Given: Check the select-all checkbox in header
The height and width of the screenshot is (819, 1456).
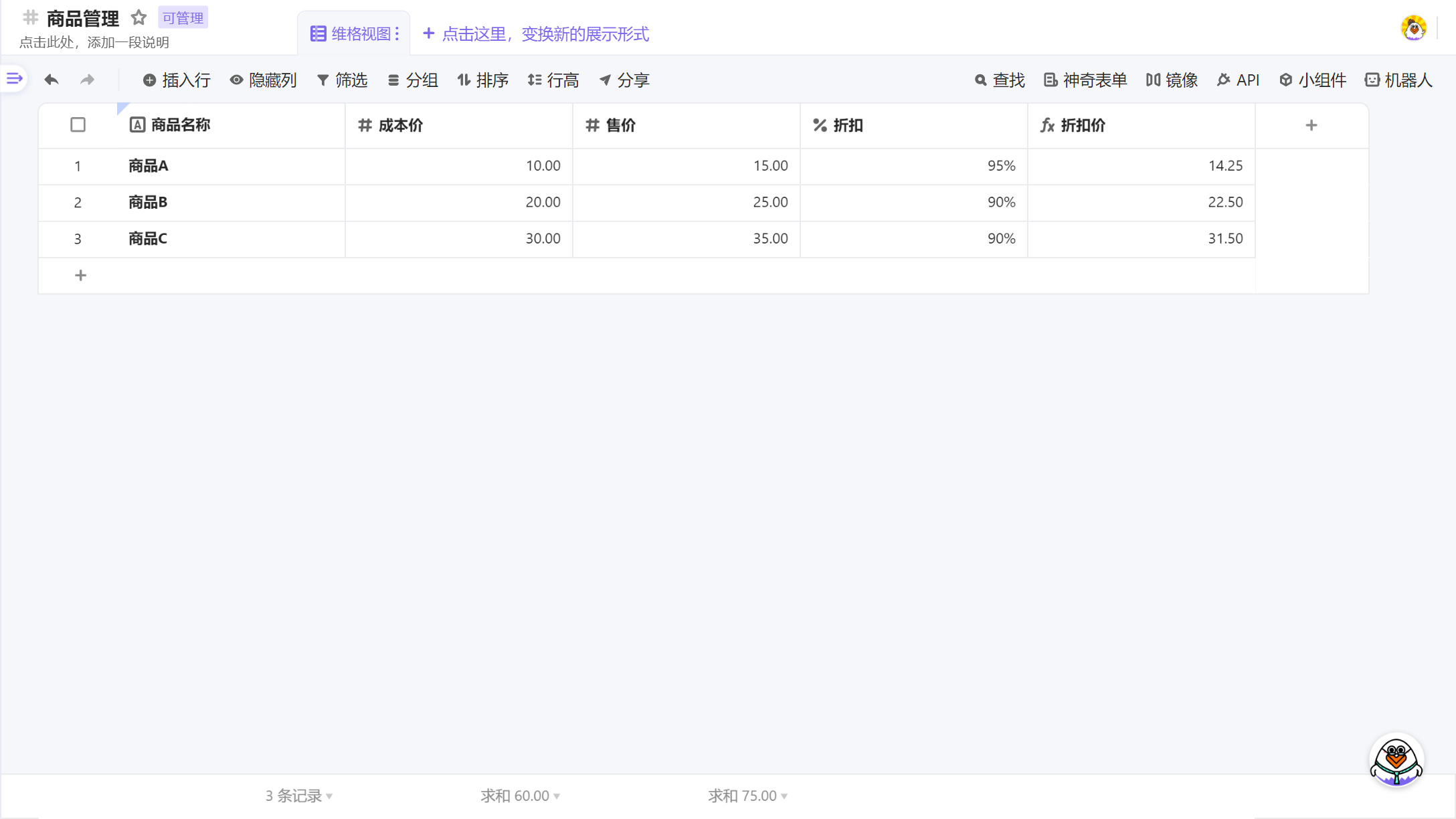Looking at the screenshot, I should pyautogui.click(x=78, y=124).
